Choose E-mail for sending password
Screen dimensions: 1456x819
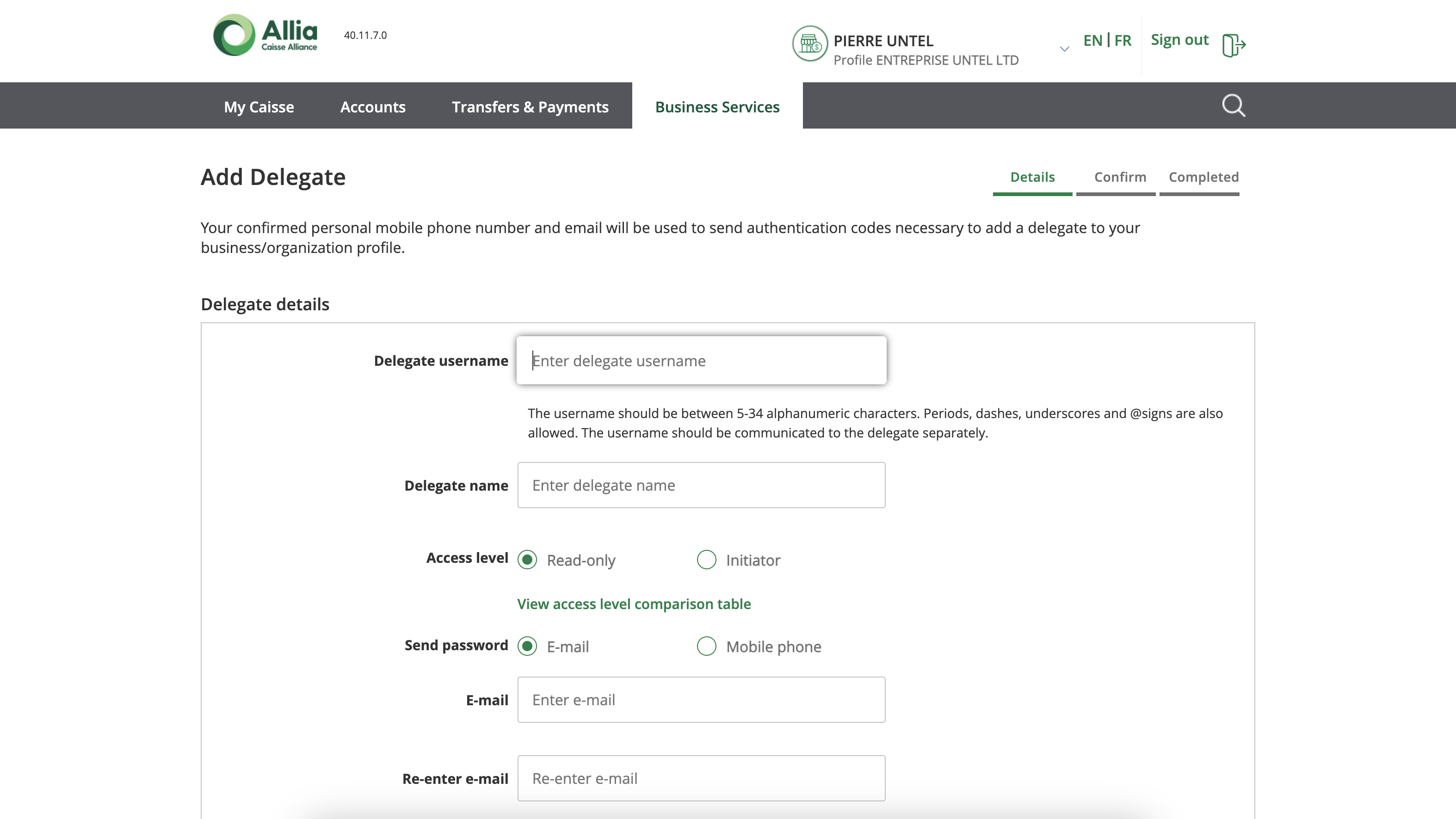click(x=527, y=646)
